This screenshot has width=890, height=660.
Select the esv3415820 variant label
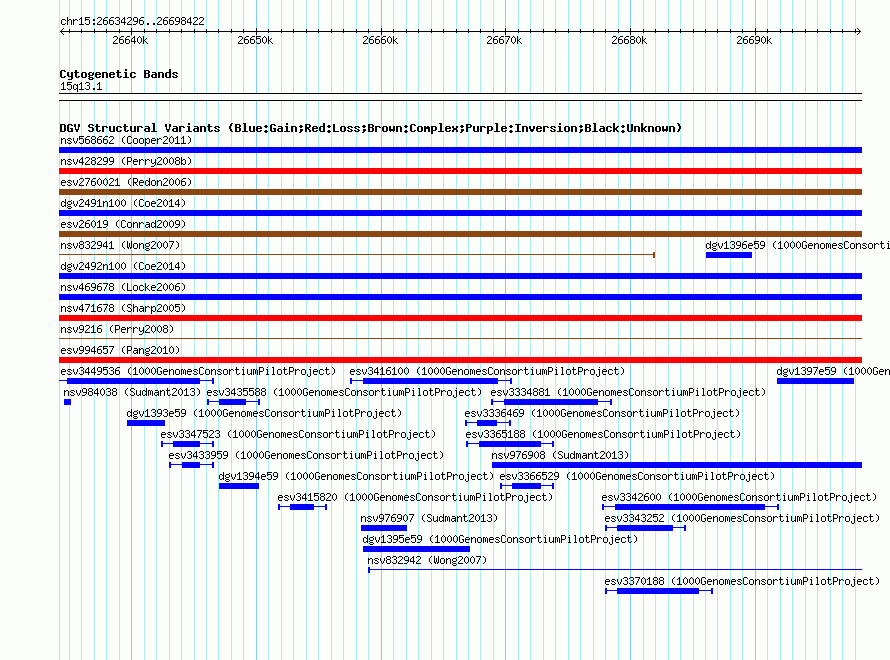click(415, 497)
